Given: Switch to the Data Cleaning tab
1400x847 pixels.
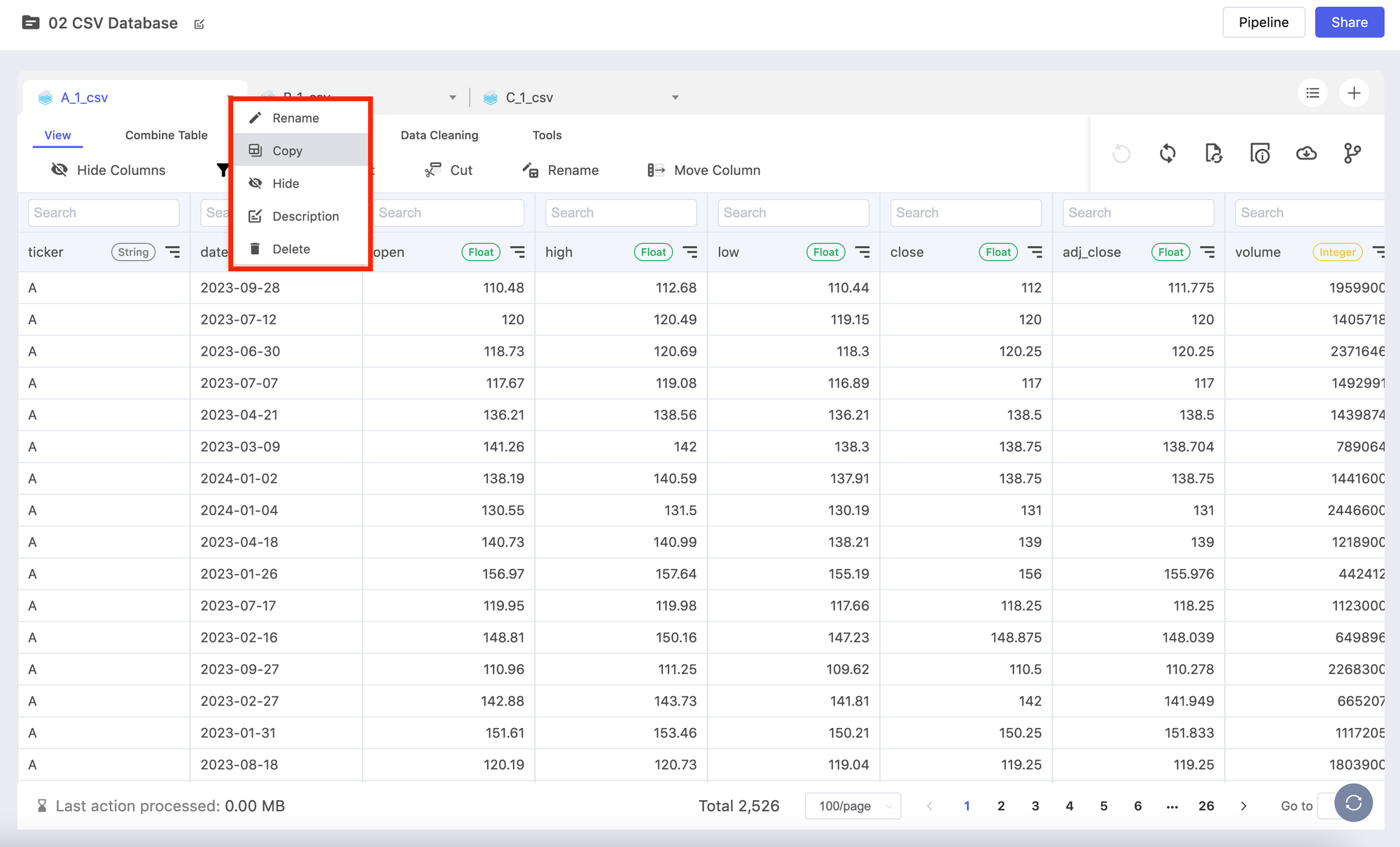Looking at the screenshot, I should (x=439, y=135).
